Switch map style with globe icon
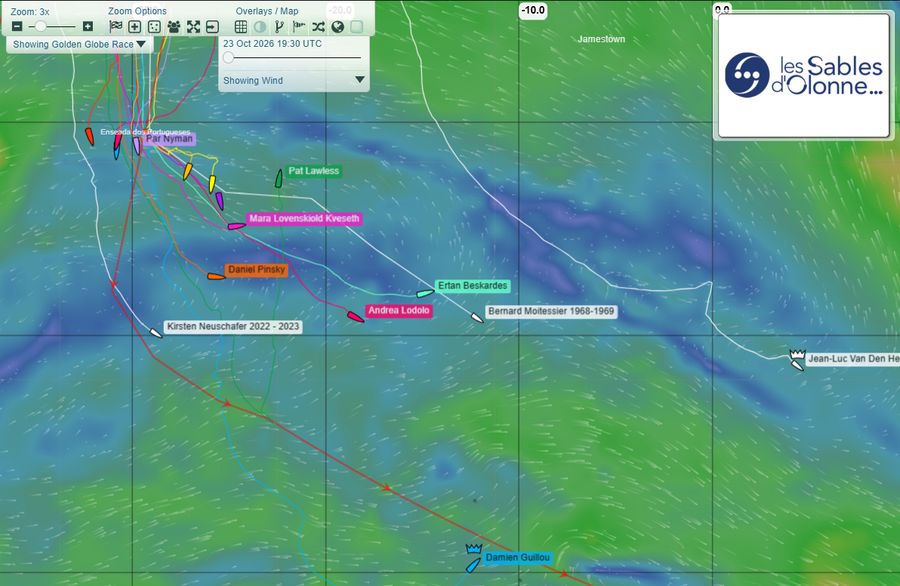This screenshot has height=586, width=900. click(338, 26)
